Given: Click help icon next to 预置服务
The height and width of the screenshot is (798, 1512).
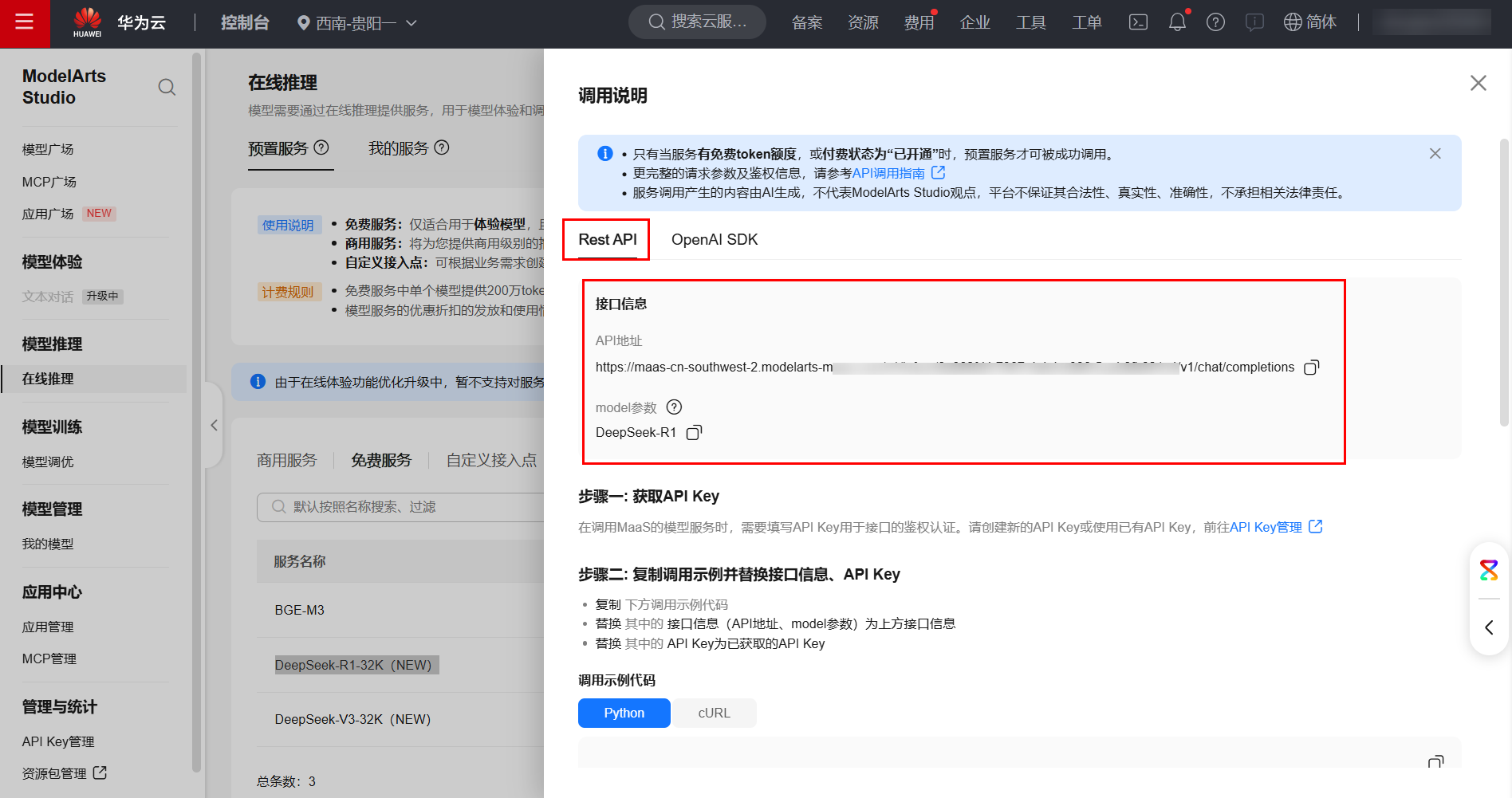Looking at the screenshot, I should pos(321,147).
